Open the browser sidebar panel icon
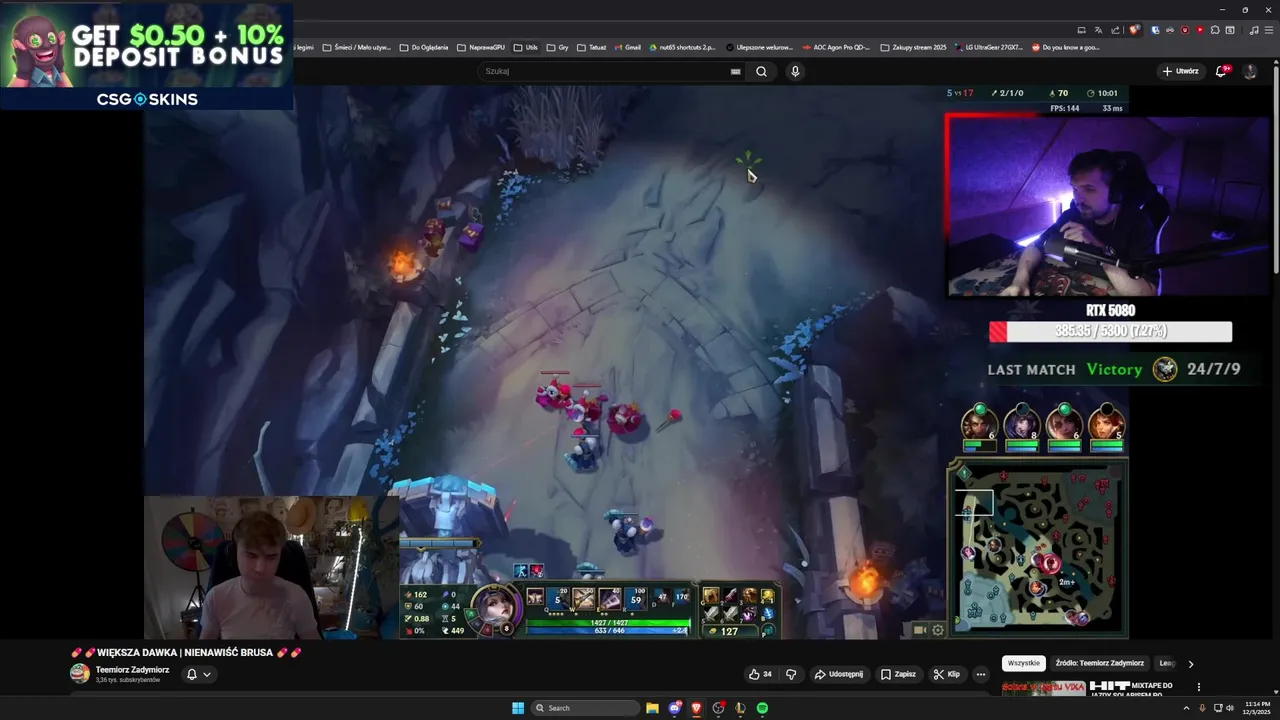 point(1230,30)
